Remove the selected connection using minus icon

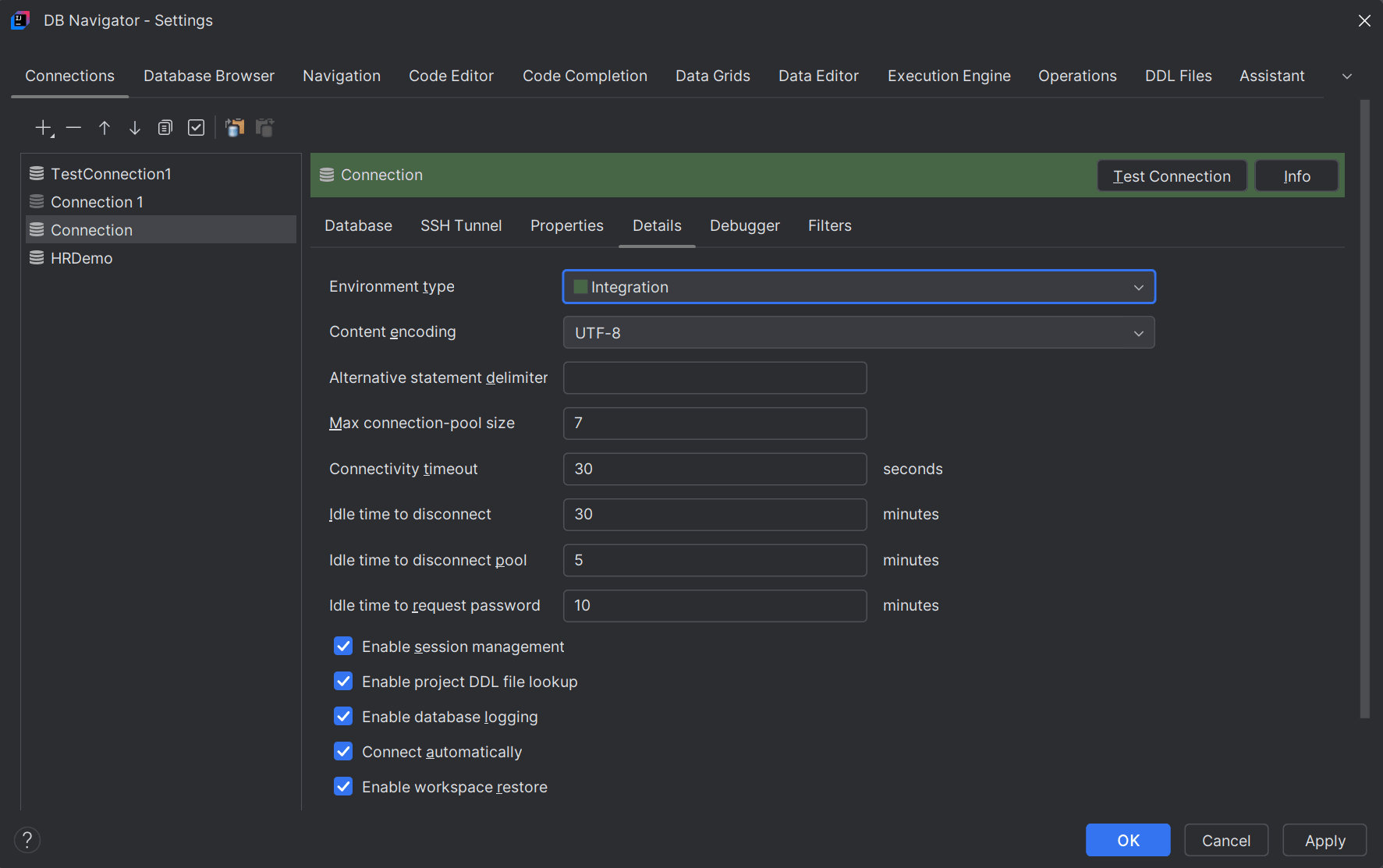[73, 127]
